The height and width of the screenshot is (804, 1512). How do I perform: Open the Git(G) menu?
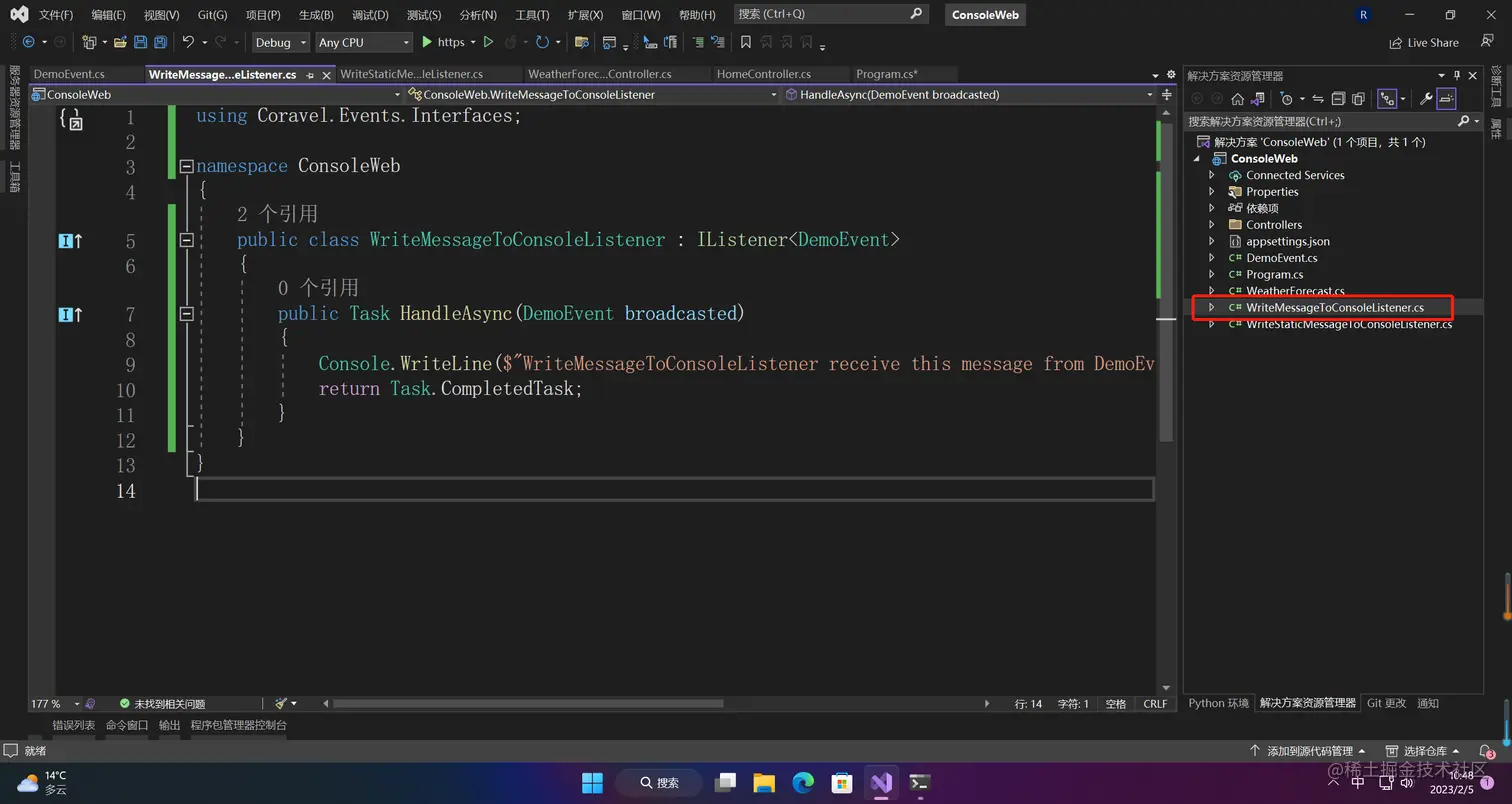pos(212,15)
